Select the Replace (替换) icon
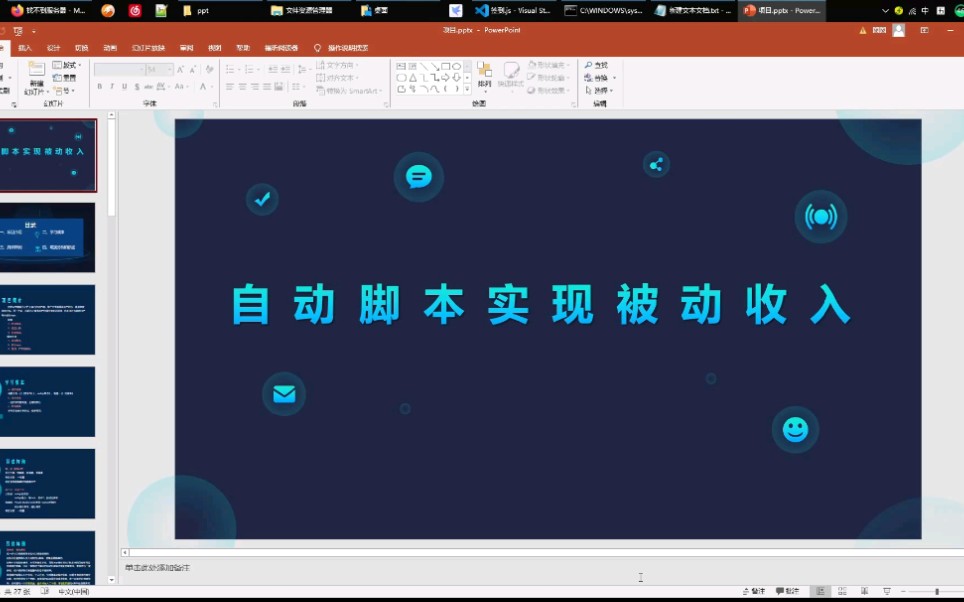Screen dimensions: 964x602 point(597,78)
